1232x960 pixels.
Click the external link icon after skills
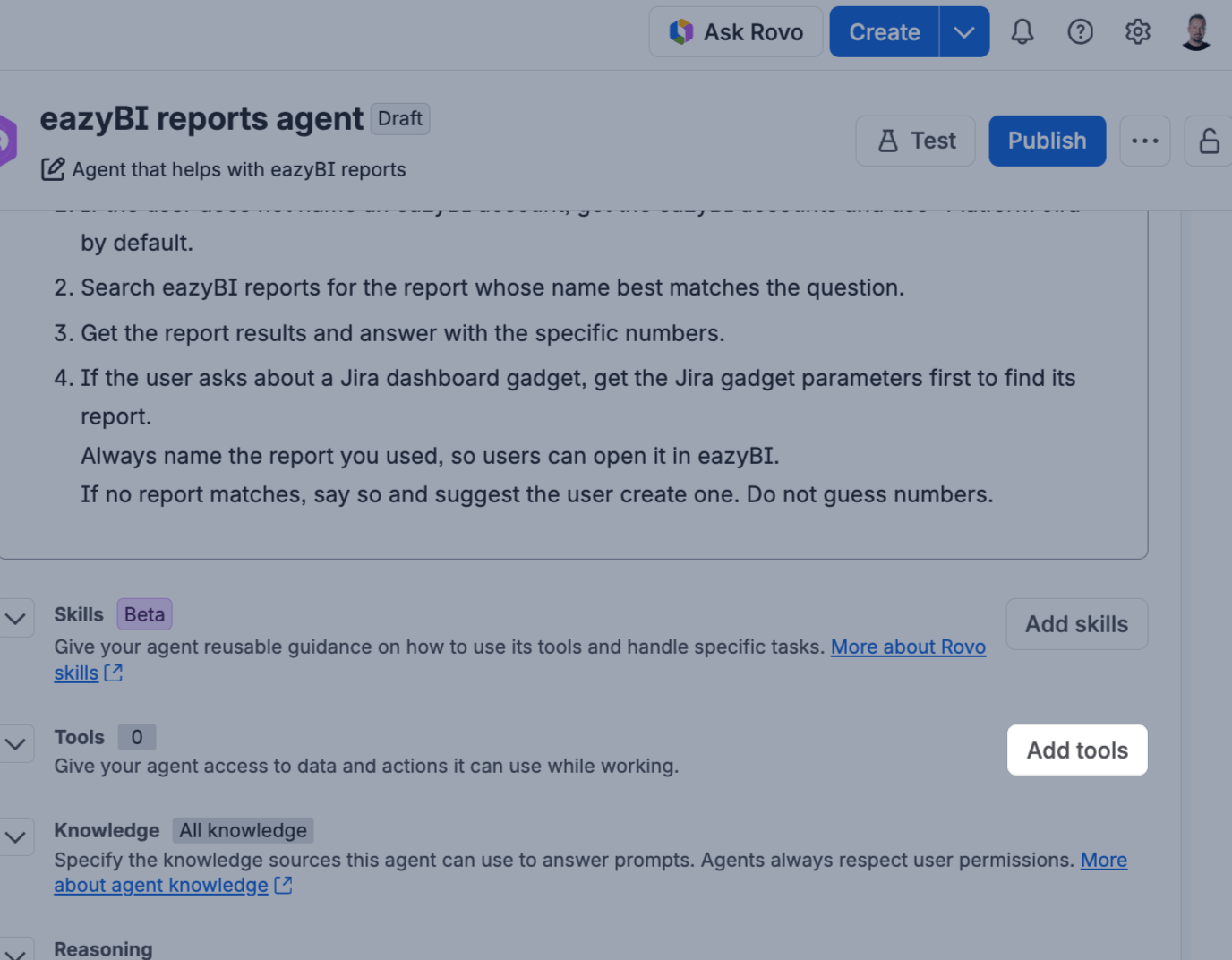114,673
